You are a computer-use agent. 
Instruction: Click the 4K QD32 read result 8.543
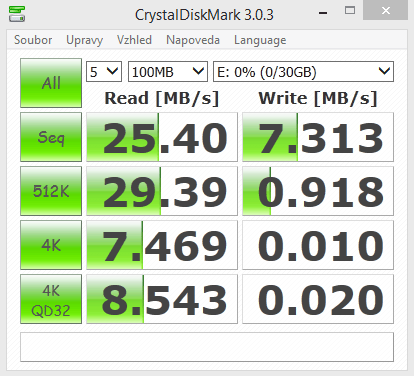[162, 299]
